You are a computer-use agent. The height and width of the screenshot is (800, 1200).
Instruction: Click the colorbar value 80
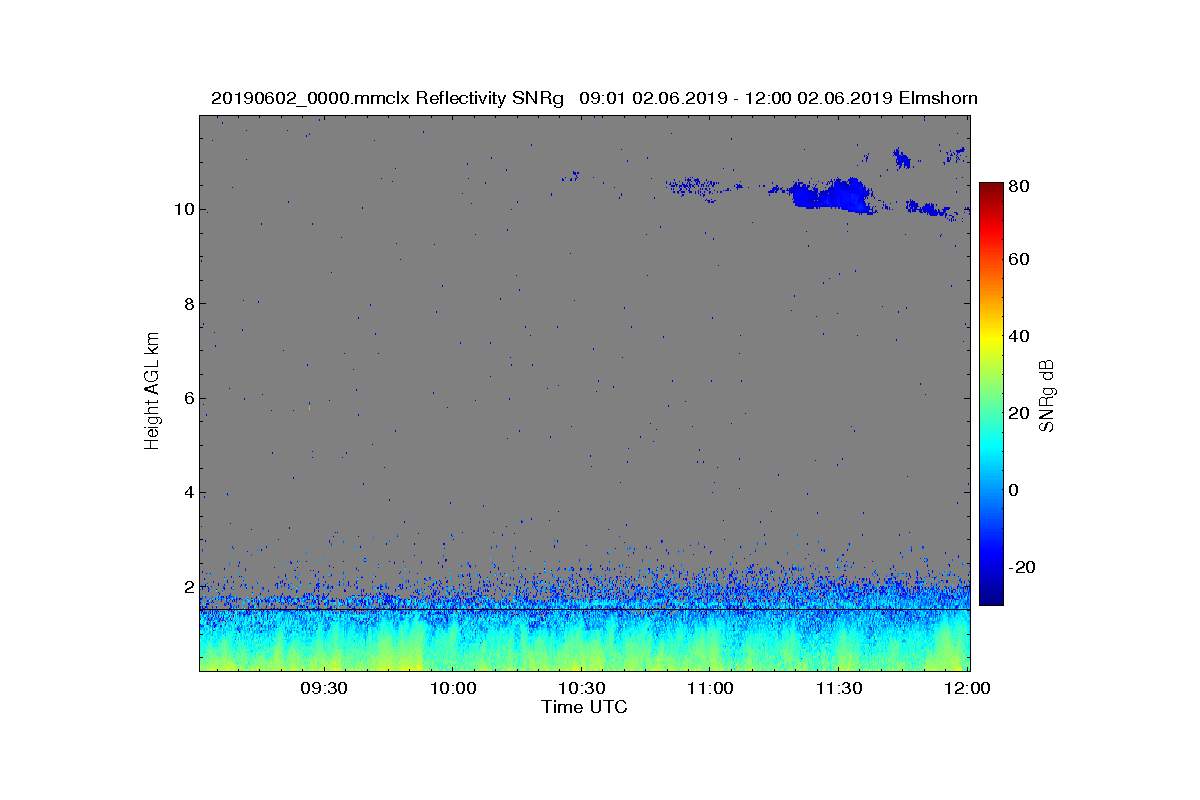[1020, 186]
